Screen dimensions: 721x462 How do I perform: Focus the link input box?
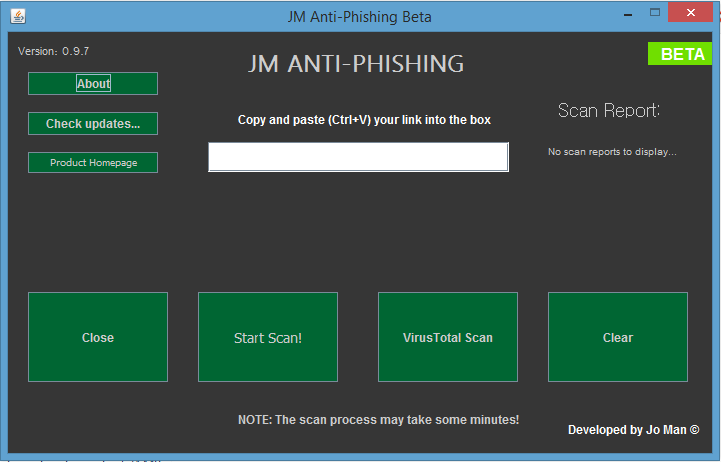click(x=358, y=157)
